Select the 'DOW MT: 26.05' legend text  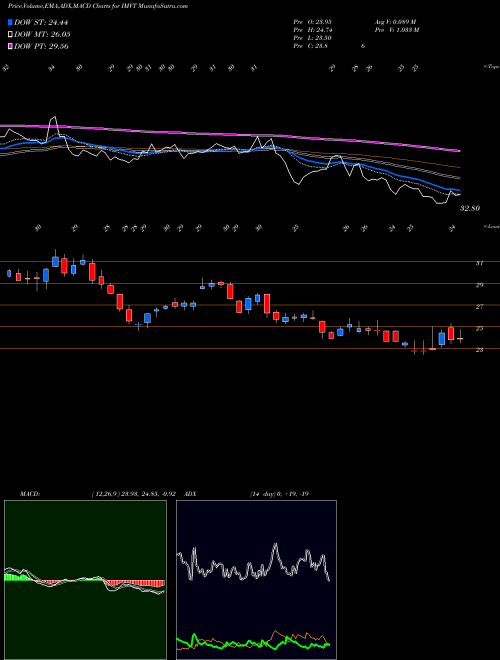(42, 35)
